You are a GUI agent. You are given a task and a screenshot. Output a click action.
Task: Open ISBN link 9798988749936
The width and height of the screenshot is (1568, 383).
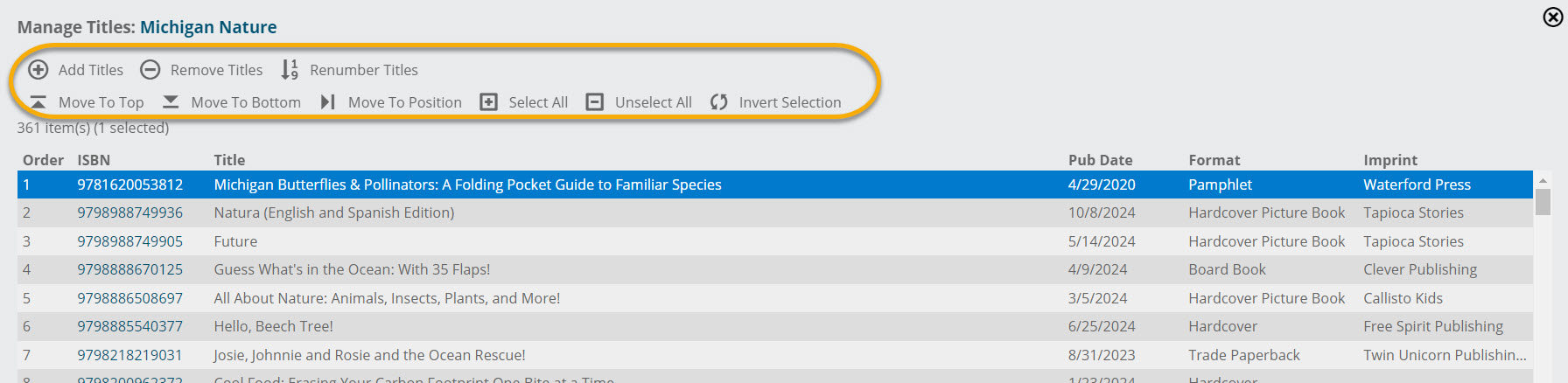pyautogui.click(x=129, y=212)
